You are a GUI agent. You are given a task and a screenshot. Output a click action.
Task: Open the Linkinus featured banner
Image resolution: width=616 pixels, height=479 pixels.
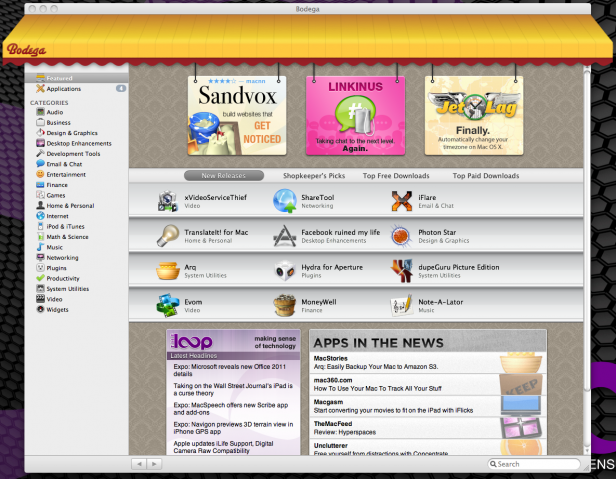pos(355,116)
